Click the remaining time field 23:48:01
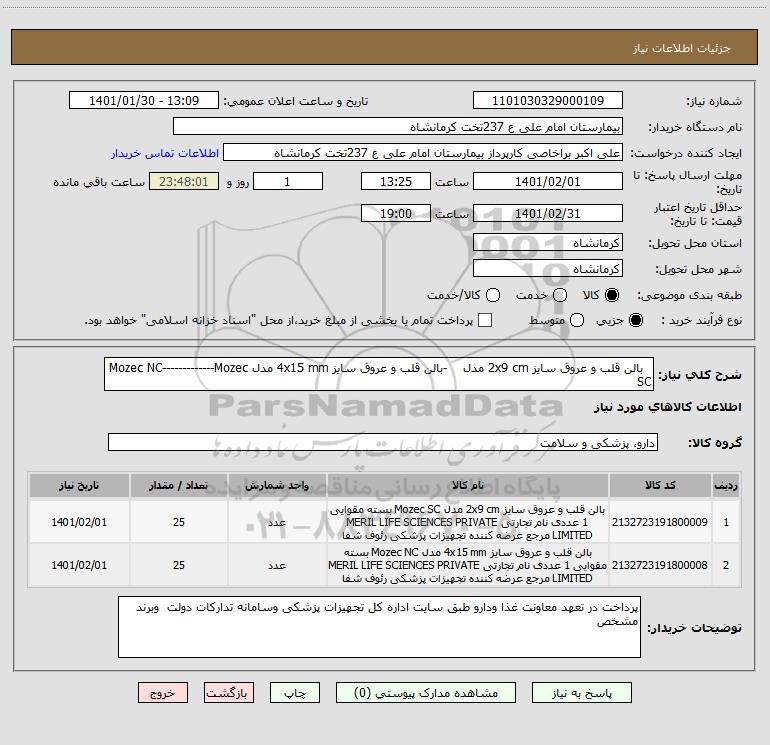770x745 pixels. point(184,181)
